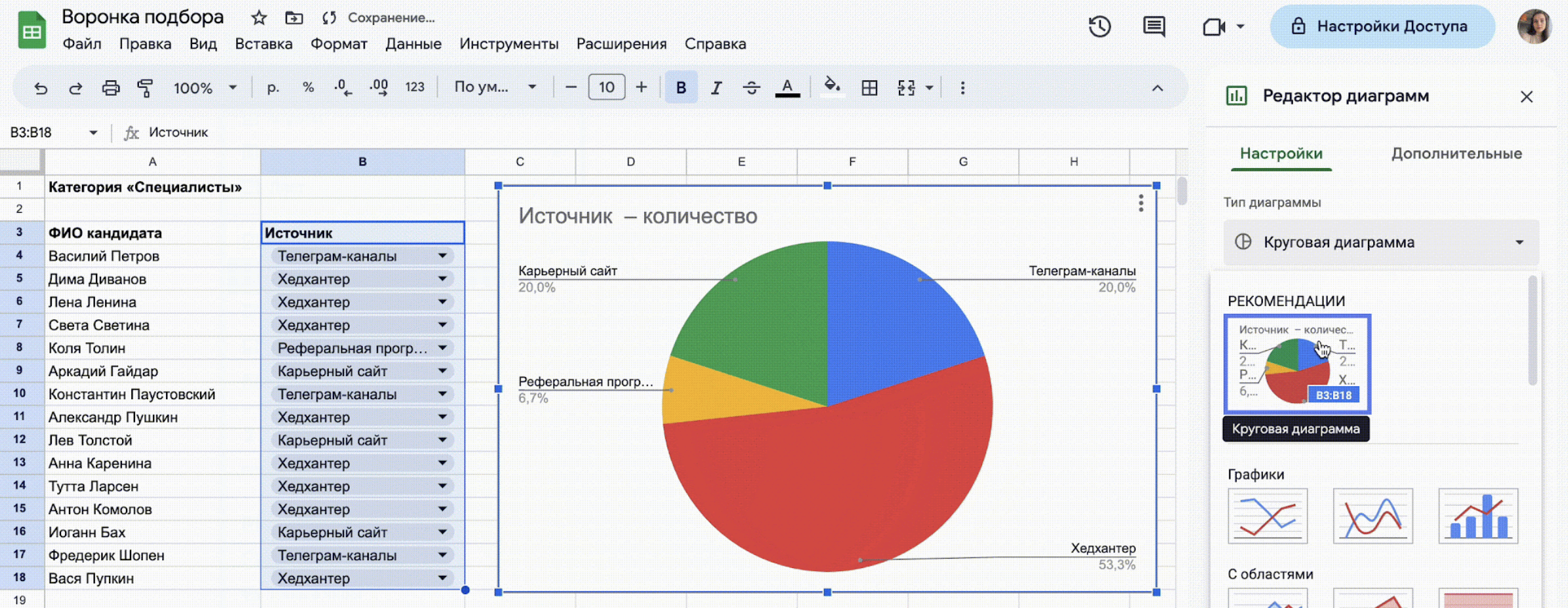Open the Файл menu
Image resolution: width=1568 pixels, height=608 pixels.
tap(82, 44)
